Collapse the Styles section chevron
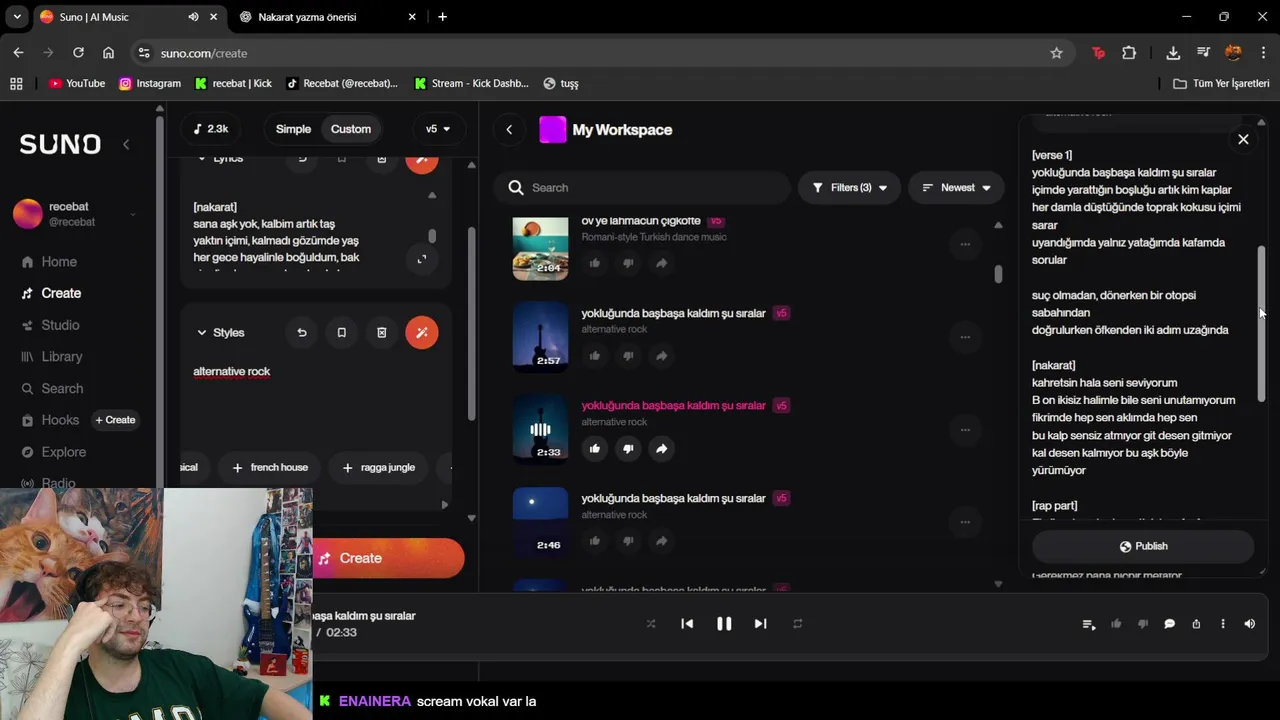 click(201, 333)
